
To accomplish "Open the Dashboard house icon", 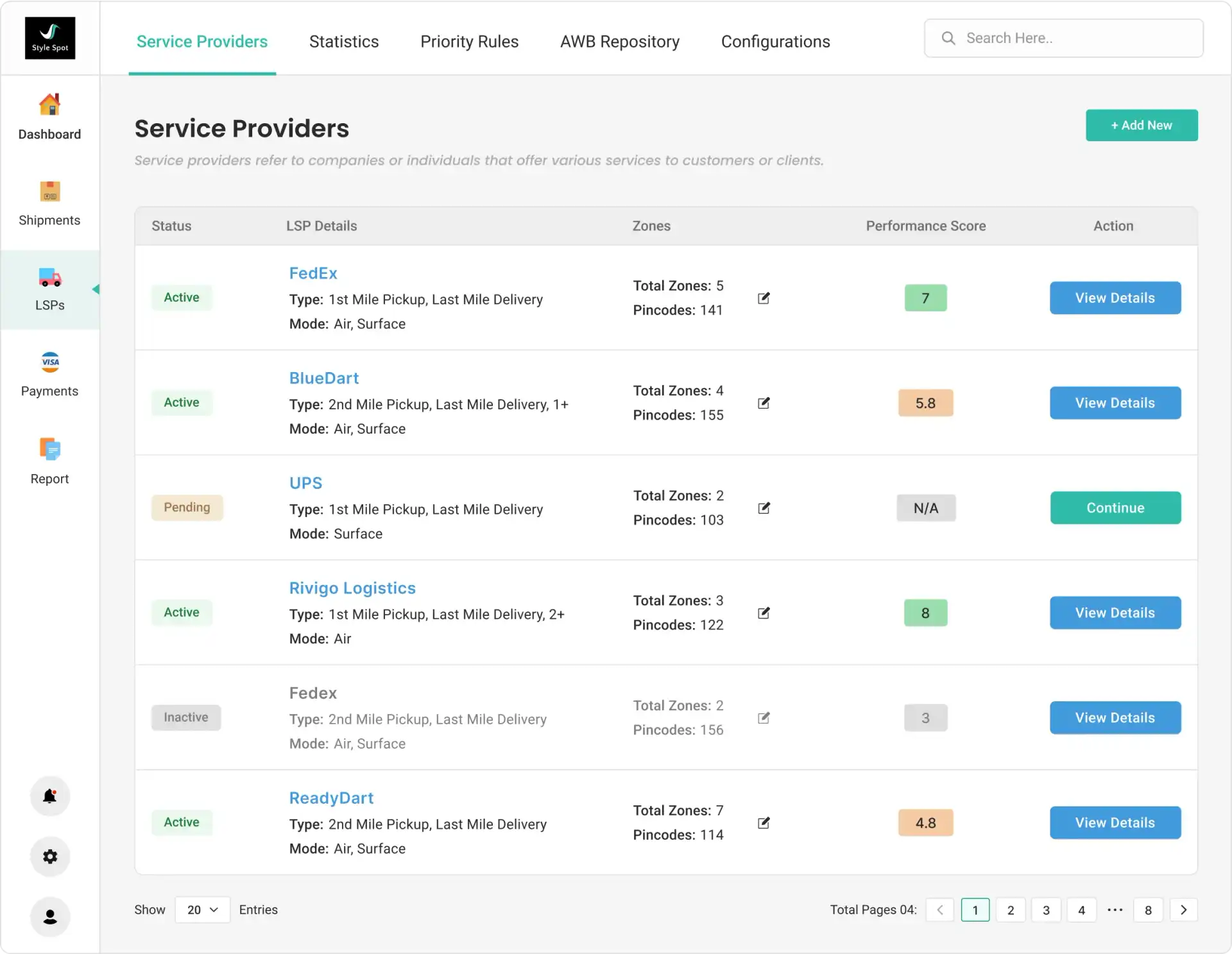I will pyautogui.click(x=49, y=105).
